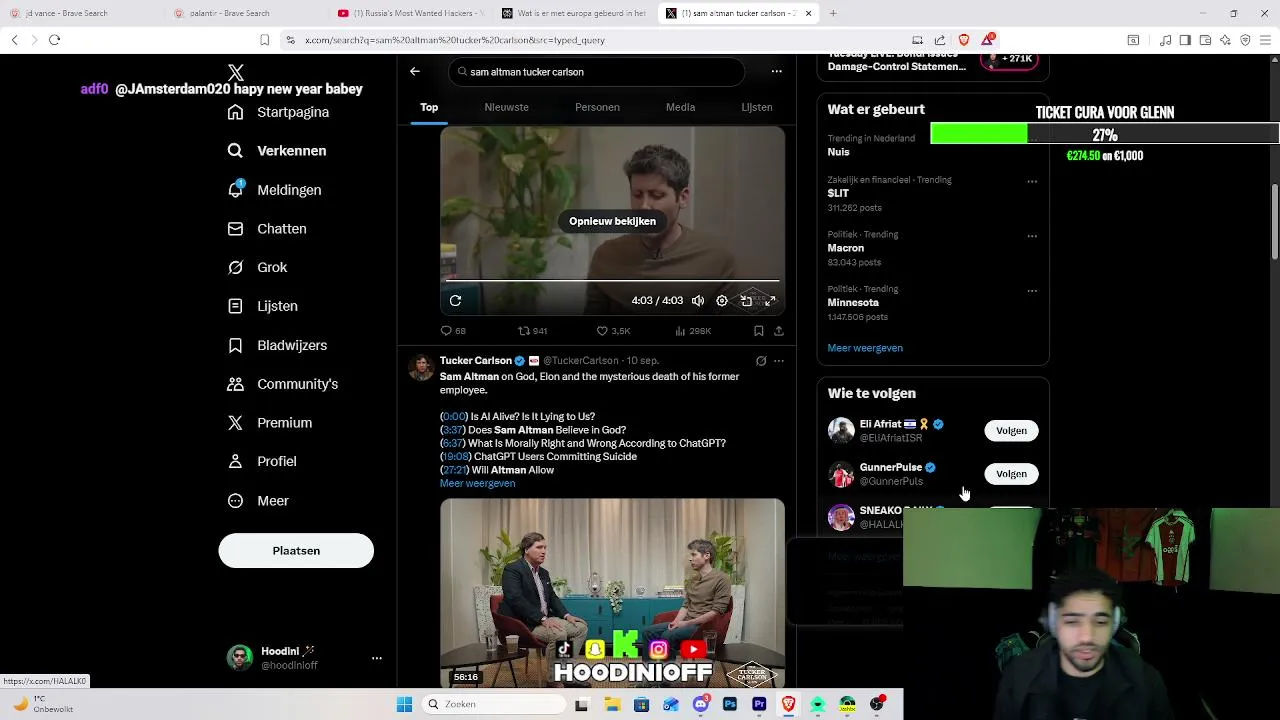This screenshot has height=720, width=1280.
Task: Click the video progress bar
Action: pos(612,281)
